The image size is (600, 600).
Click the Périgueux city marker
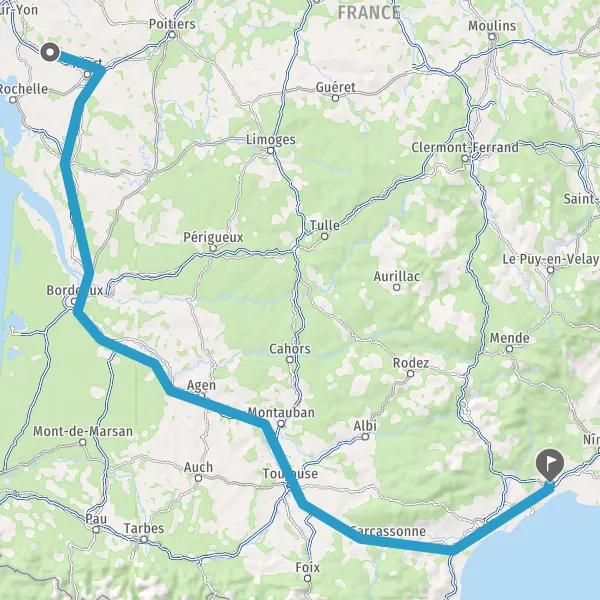point(213,248)
